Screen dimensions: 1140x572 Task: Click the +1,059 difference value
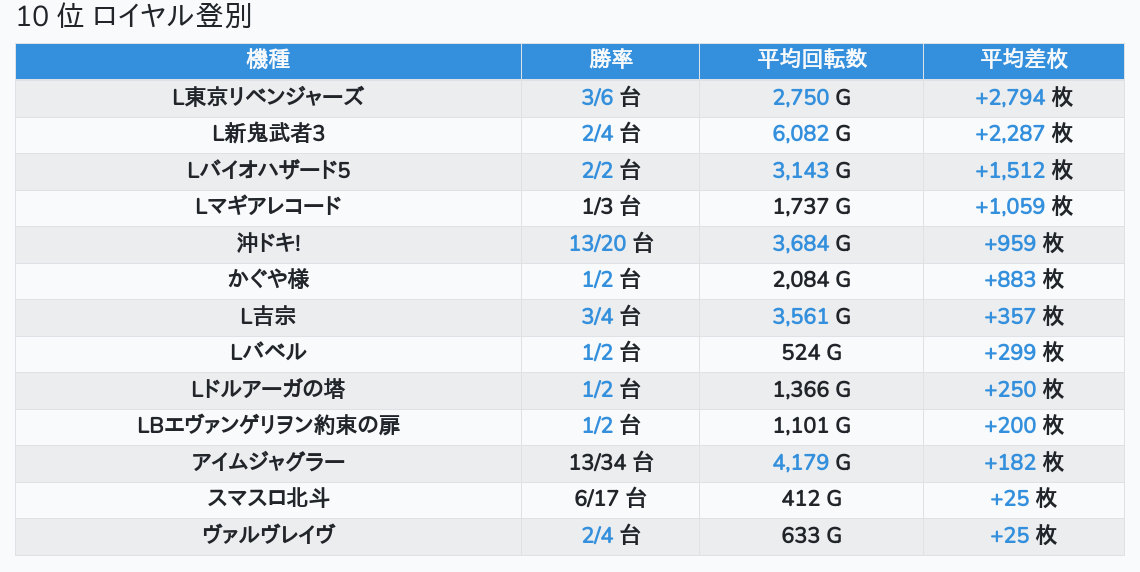click(x=1009, y=207)
